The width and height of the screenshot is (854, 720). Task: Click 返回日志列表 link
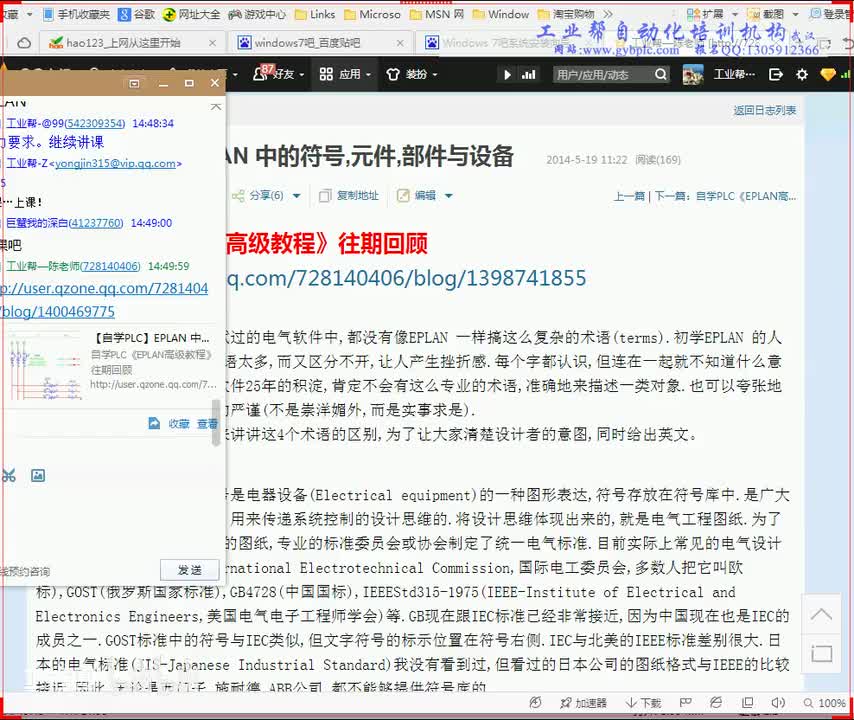coord(765,111)
